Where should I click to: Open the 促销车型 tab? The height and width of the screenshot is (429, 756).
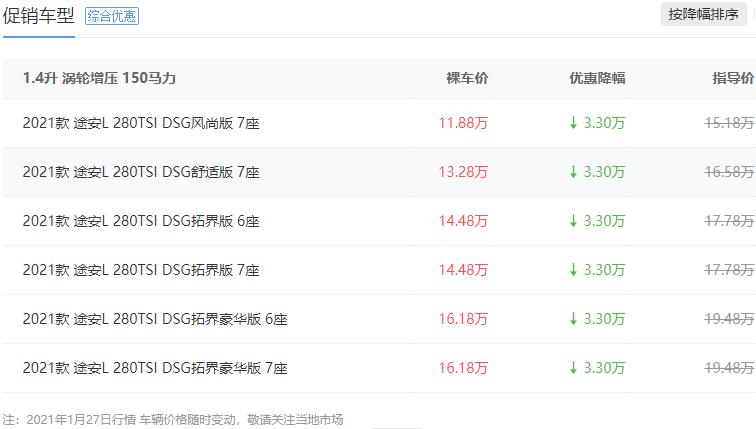(x=39, y=16)
